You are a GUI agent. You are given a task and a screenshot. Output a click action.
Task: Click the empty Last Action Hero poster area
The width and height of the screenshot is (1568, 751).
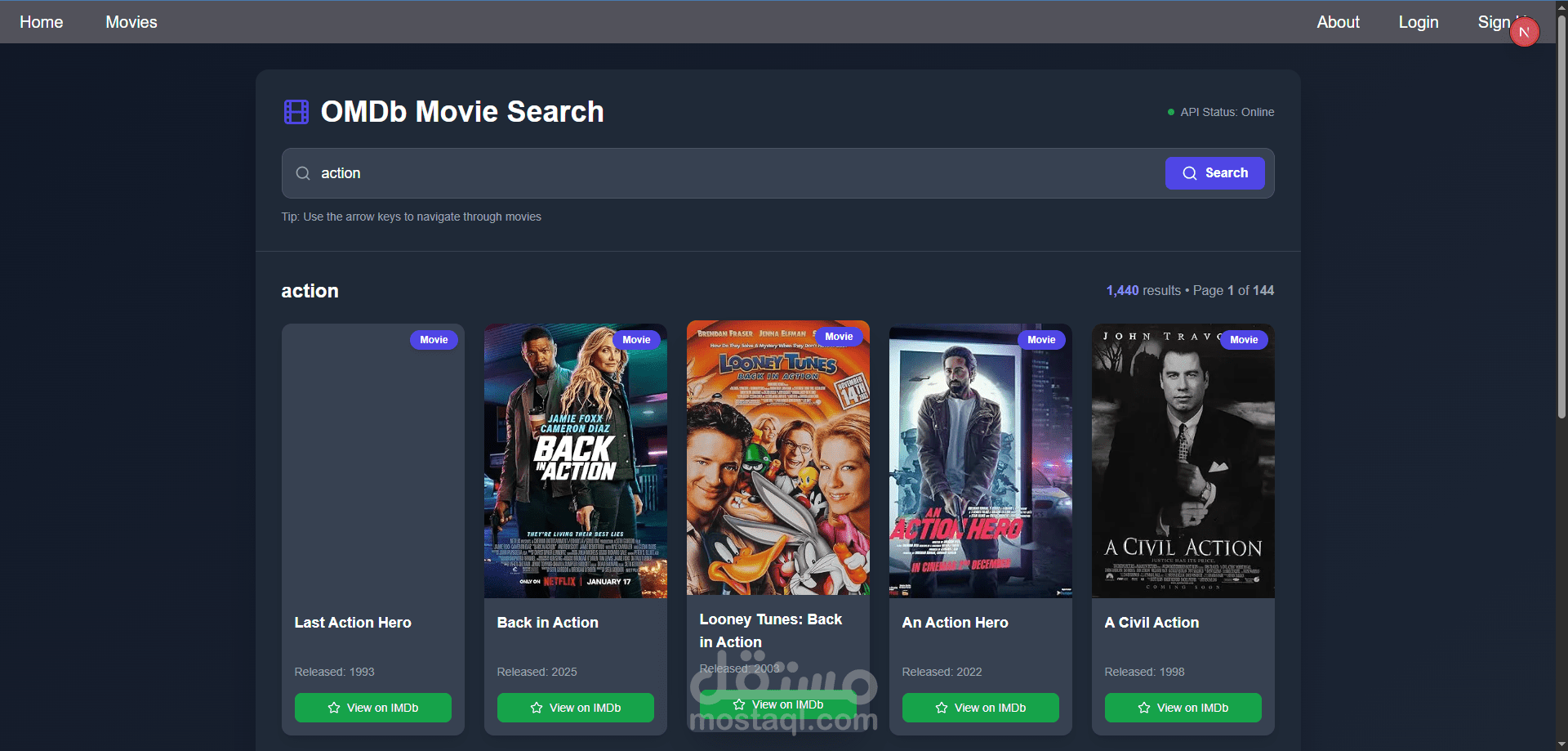coord(373,461)
